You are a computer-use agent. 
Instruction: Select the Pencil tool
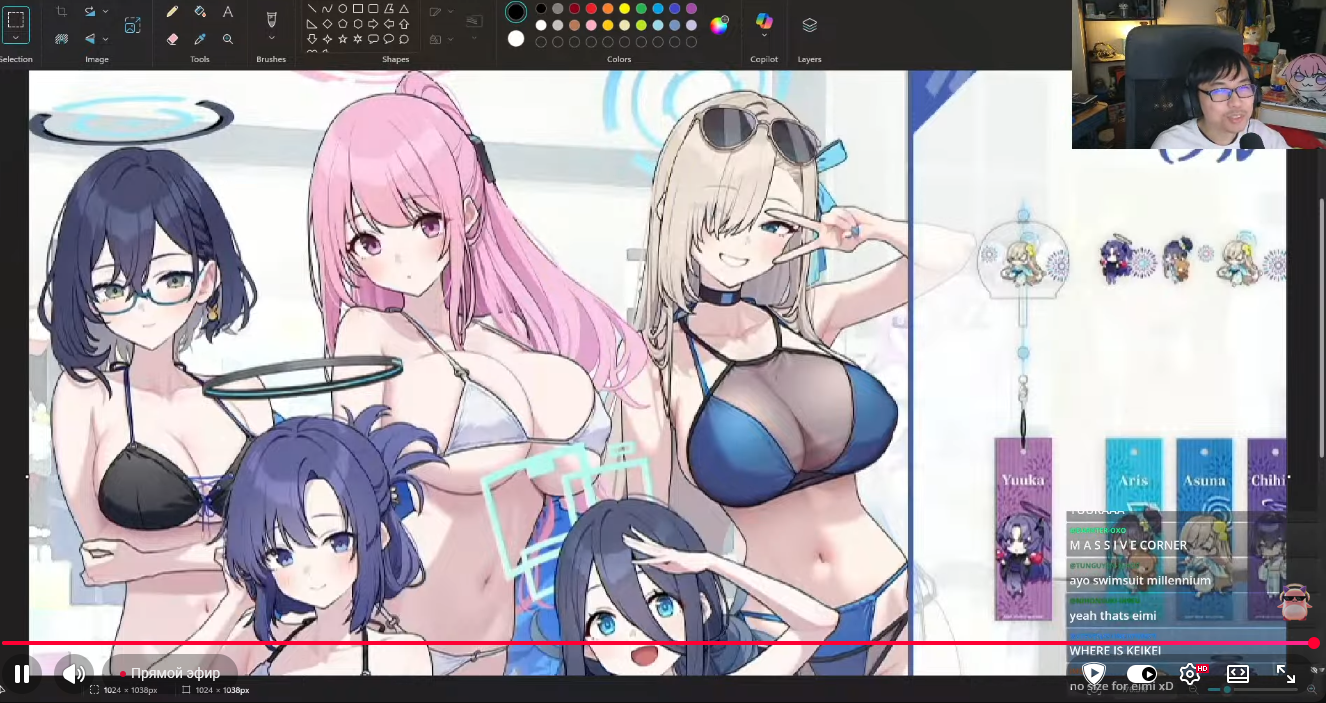(x=172, y=12)
